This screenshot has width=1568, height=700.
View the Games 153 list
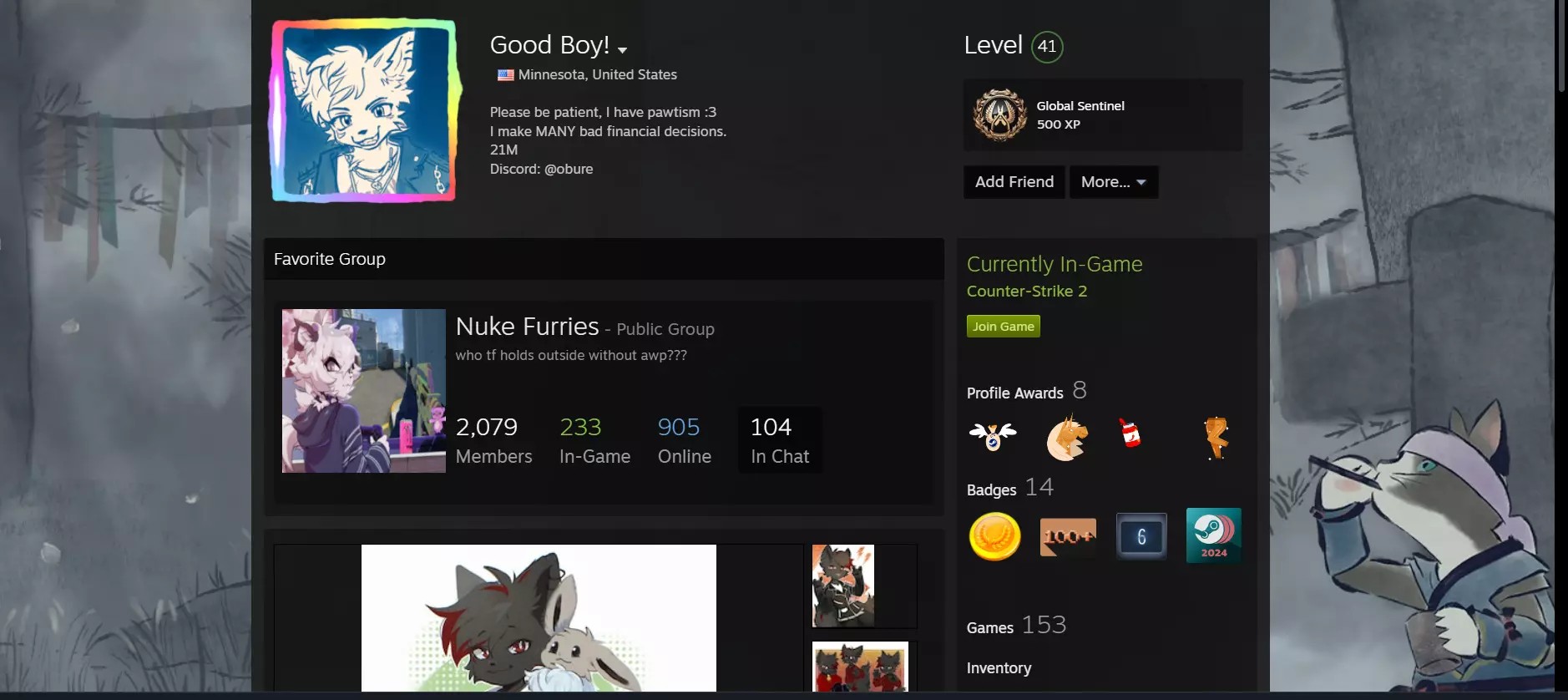(x=1015, y=626)
